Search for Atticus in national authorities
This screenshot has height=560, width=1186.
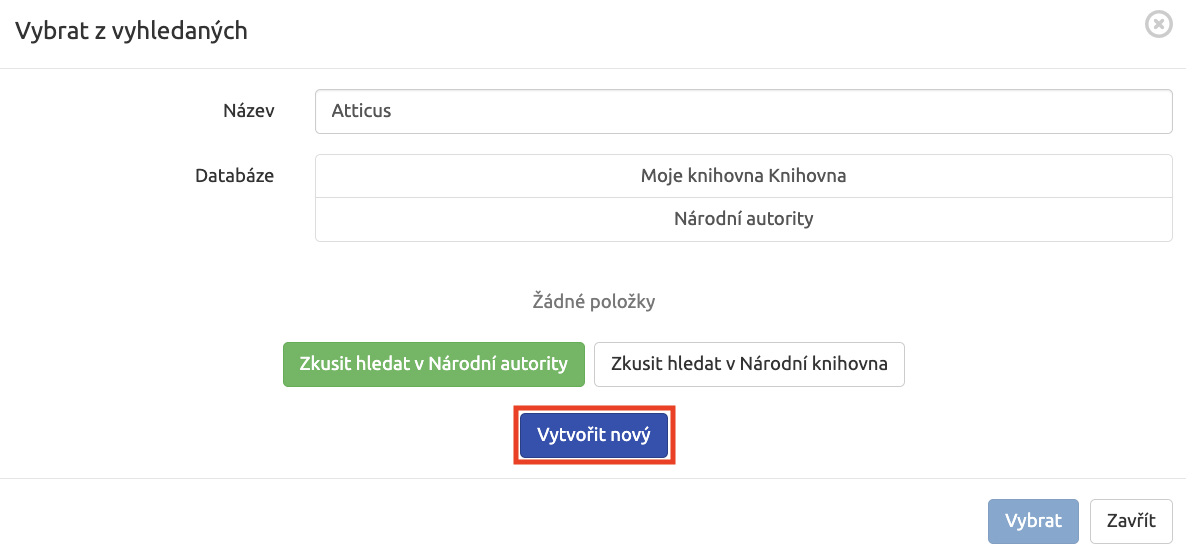(x=433, y=364)
